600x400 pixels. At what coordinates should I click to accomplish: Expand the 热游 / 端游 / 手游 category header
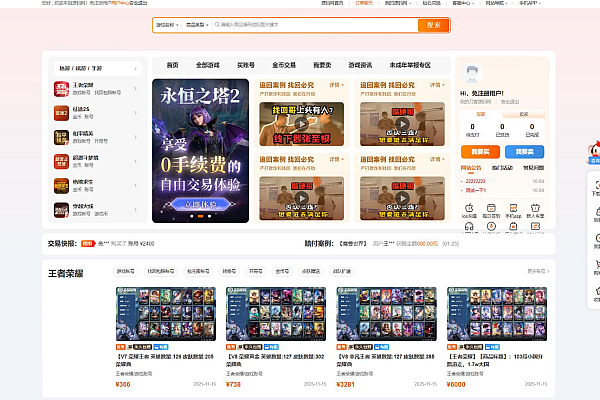click(98, 69)
